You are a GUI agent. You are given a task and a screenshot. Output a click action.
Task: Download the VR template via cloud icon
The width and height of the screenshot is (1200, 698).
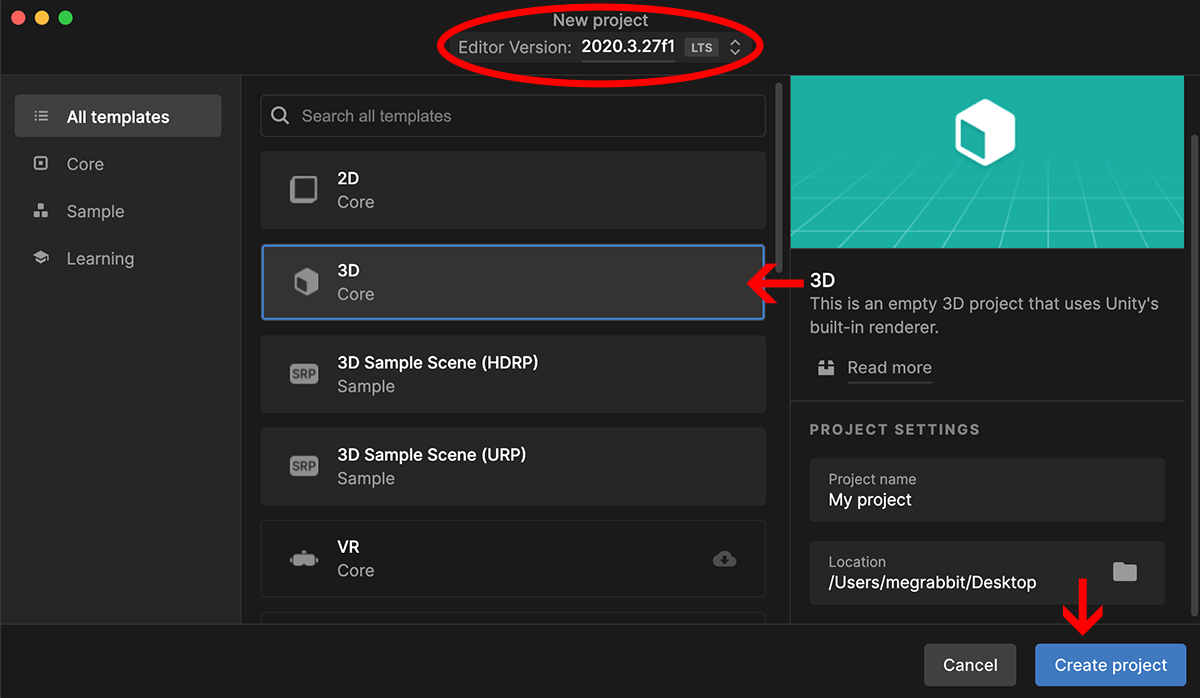pyautogui.click(x=724, y=559)
